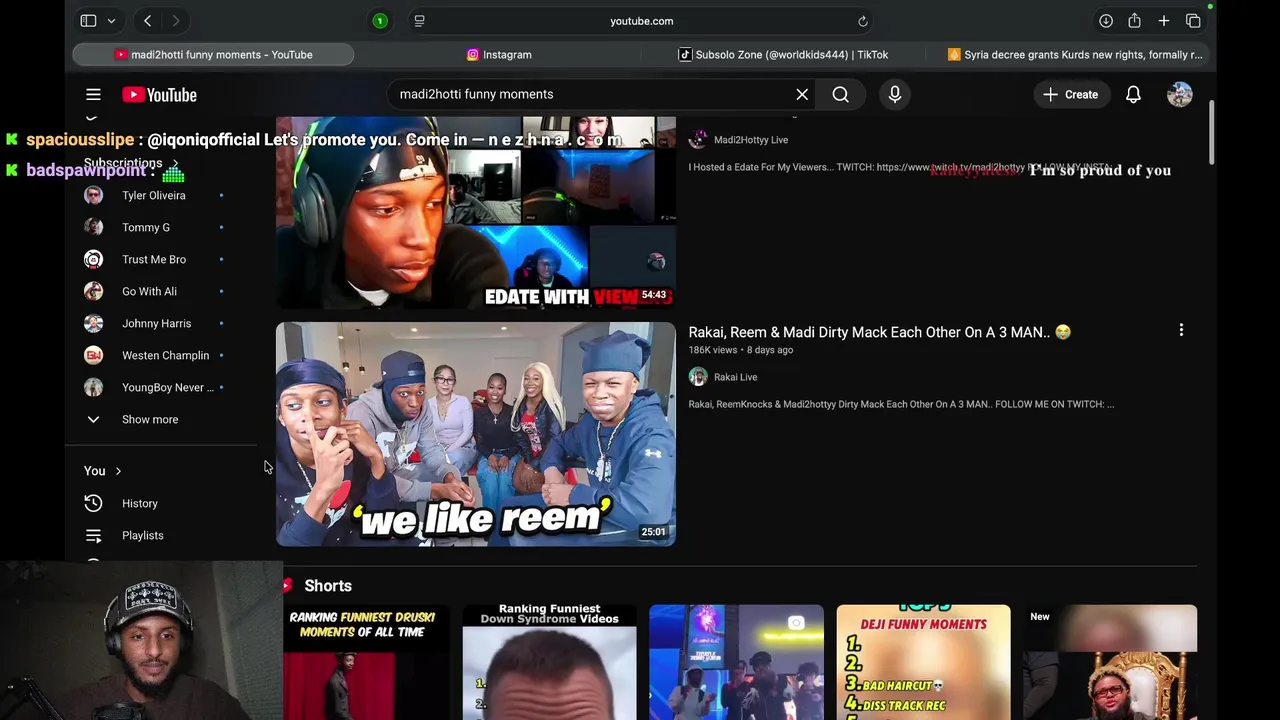The height and width of the screenshot is (720, 1280).
Task: Open the concert crowd short thumbnail
Action: pos(736,662)
